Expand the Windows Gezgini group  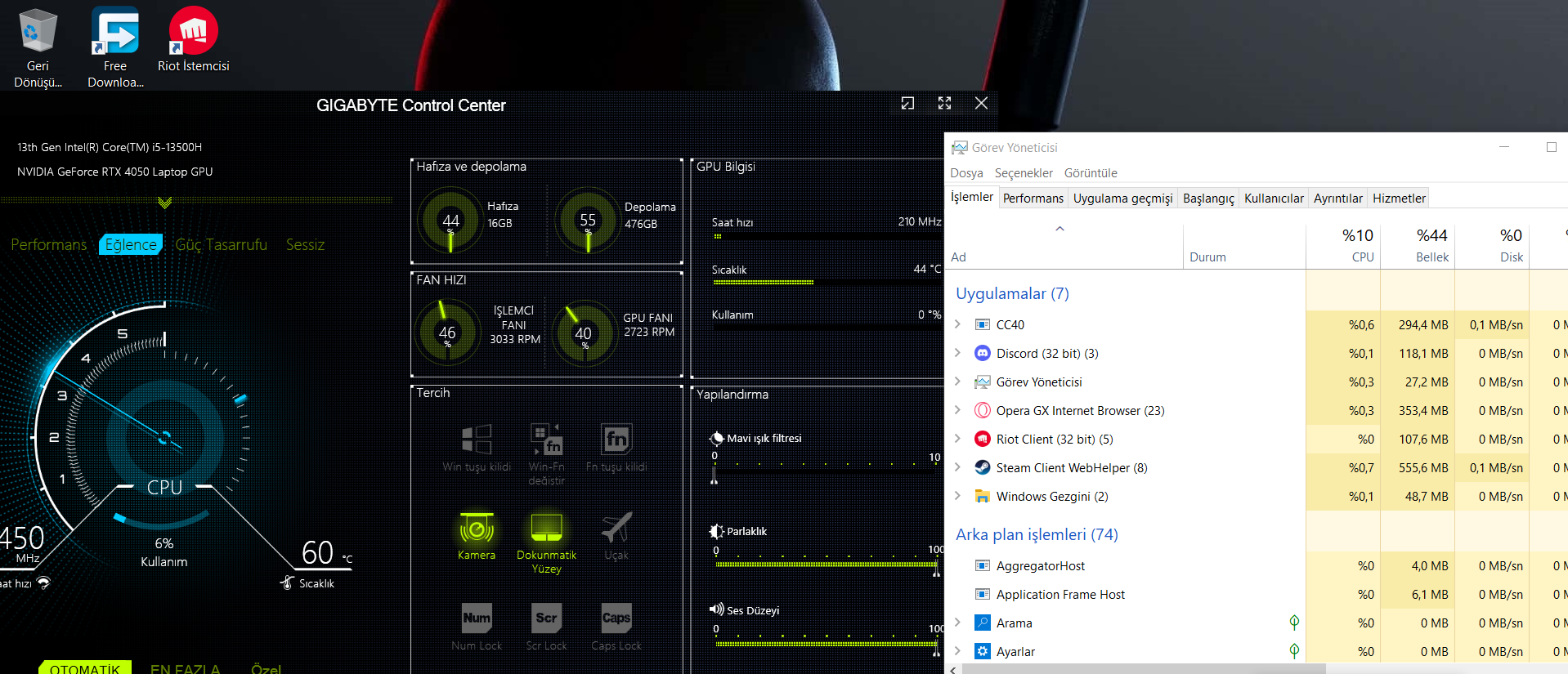coord(958,496)
